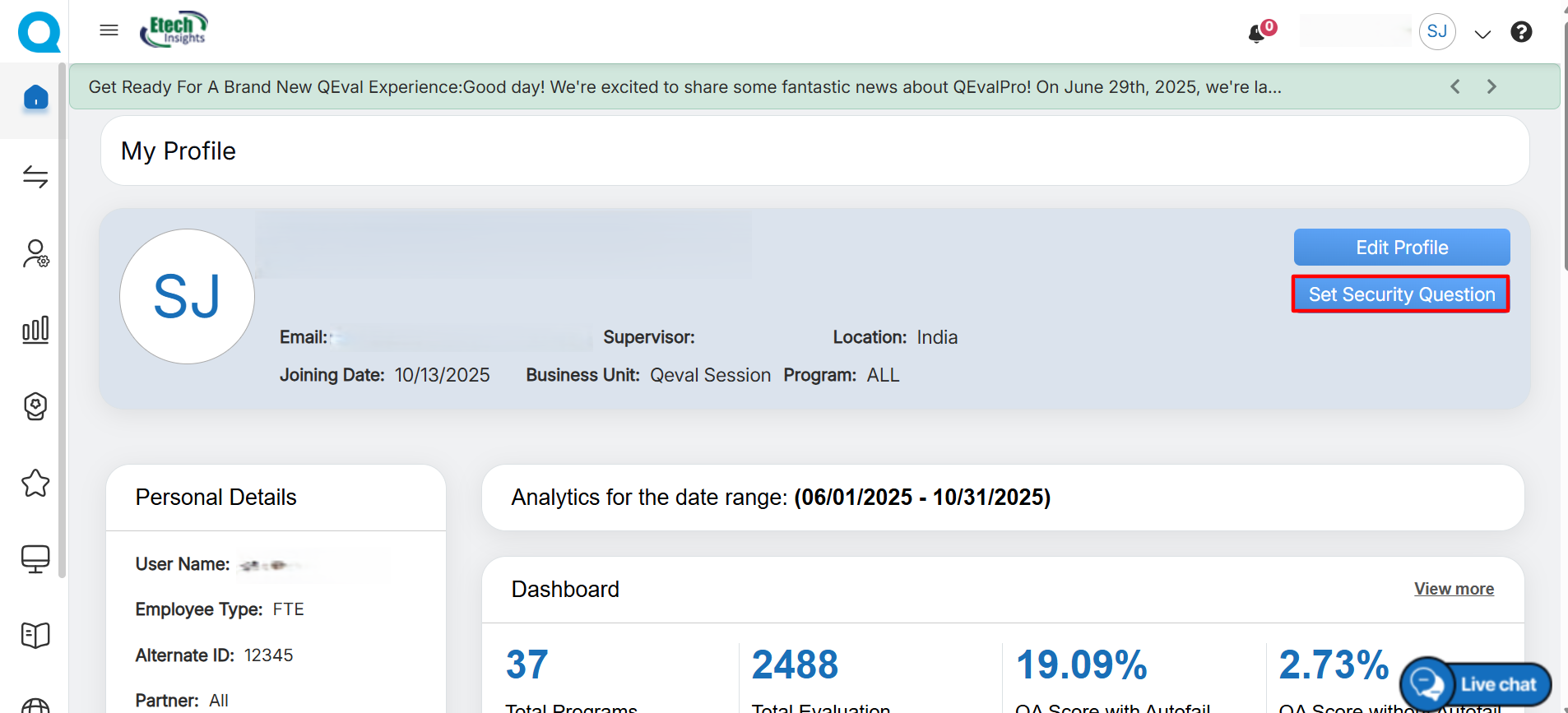1568x713 pixels.
Task: Click the SJ avatar in header
Action: [x=1437, y=32]
